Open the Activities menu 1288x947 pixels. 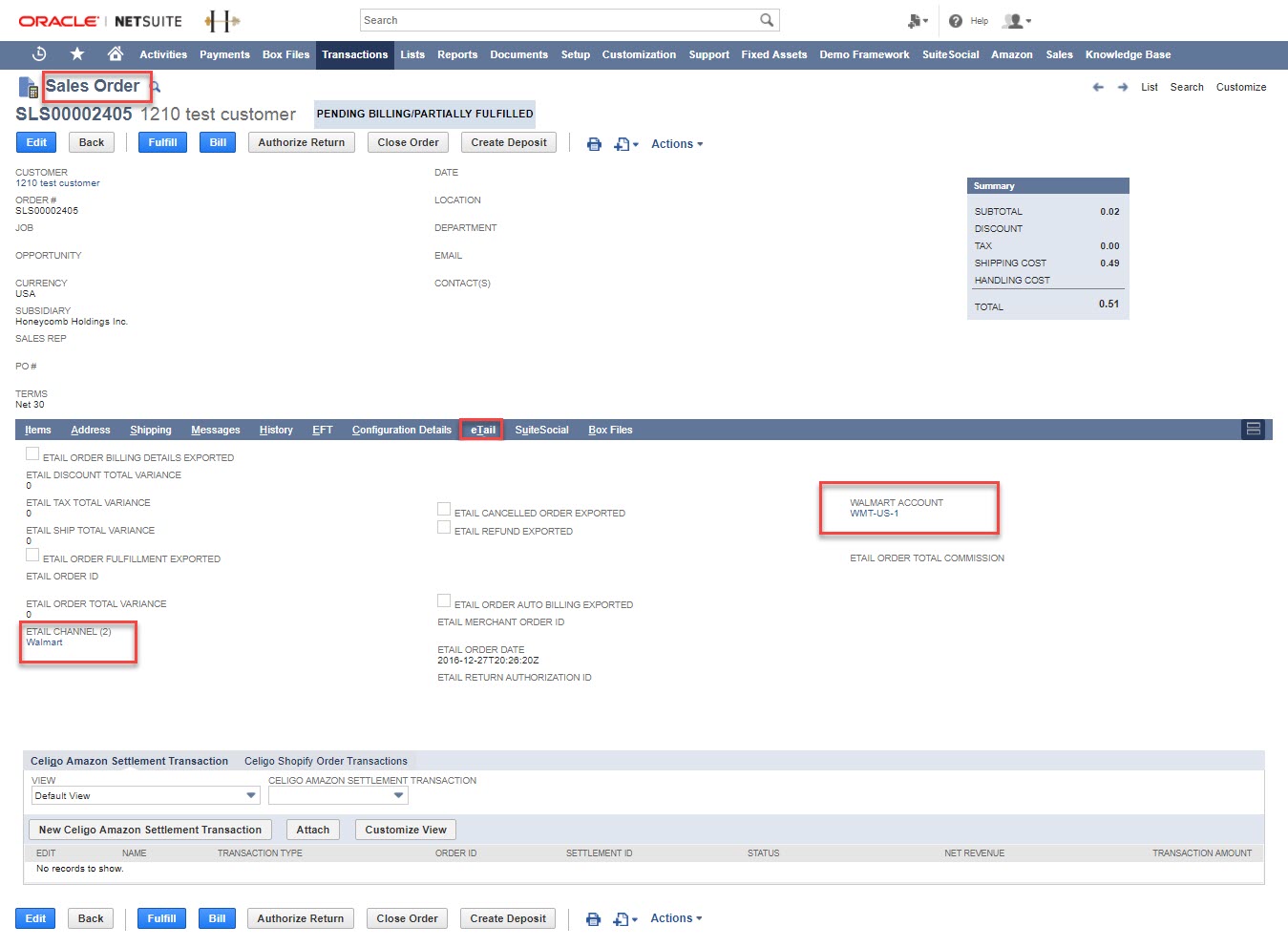click(x=163, y=54)
